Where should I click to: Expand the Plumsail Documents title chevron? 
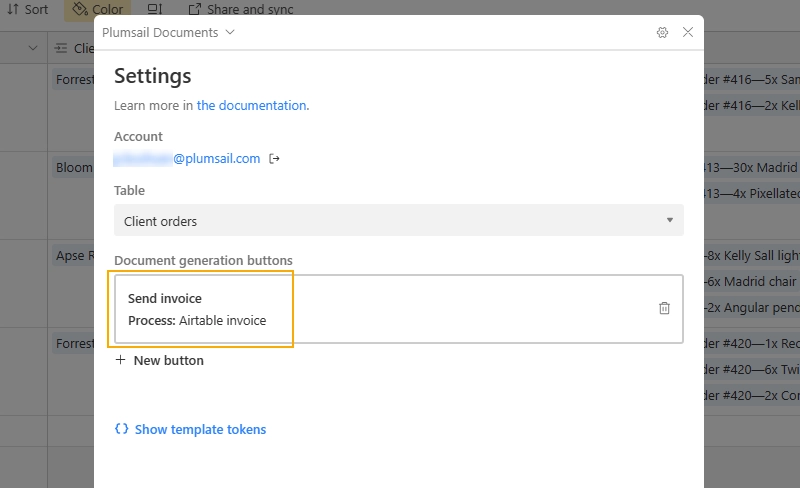pos(230,32)
